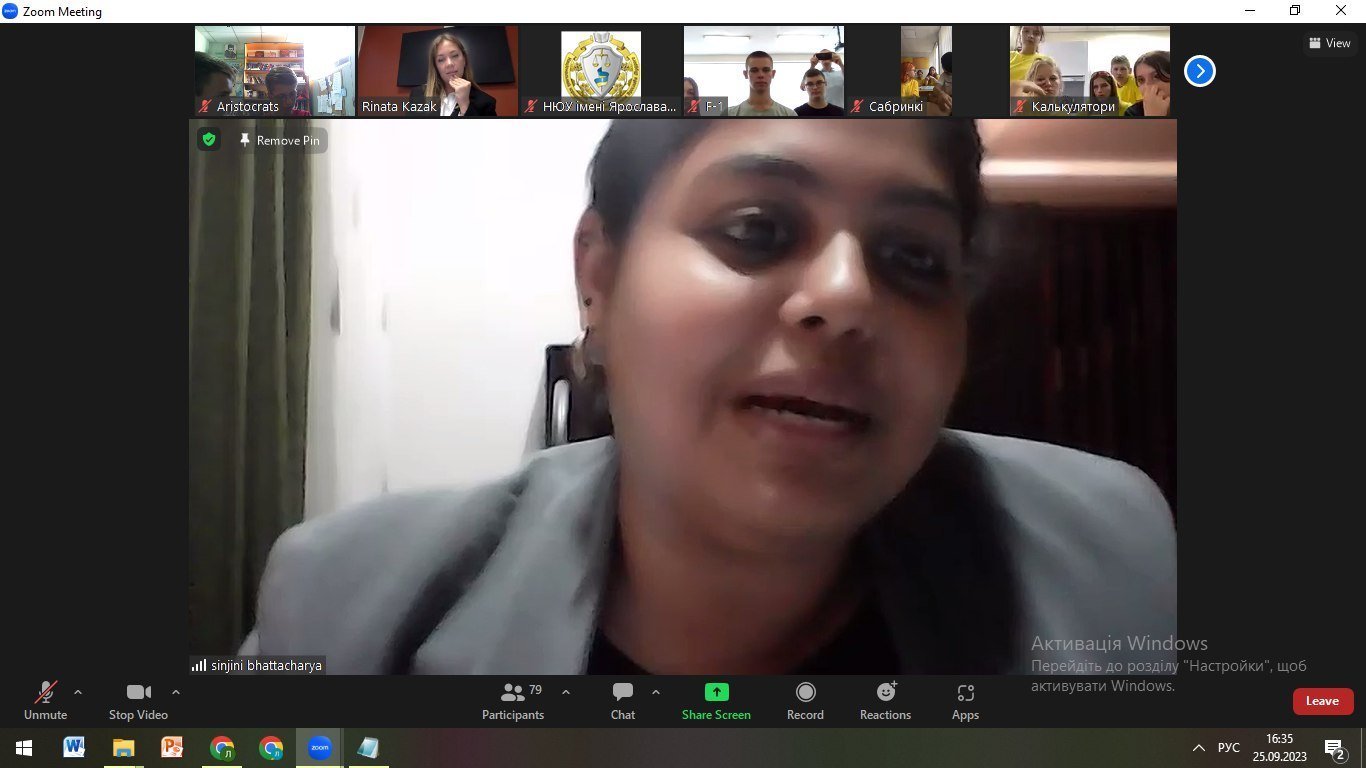Show next page of participant thumbnails

coord(1199,71)
